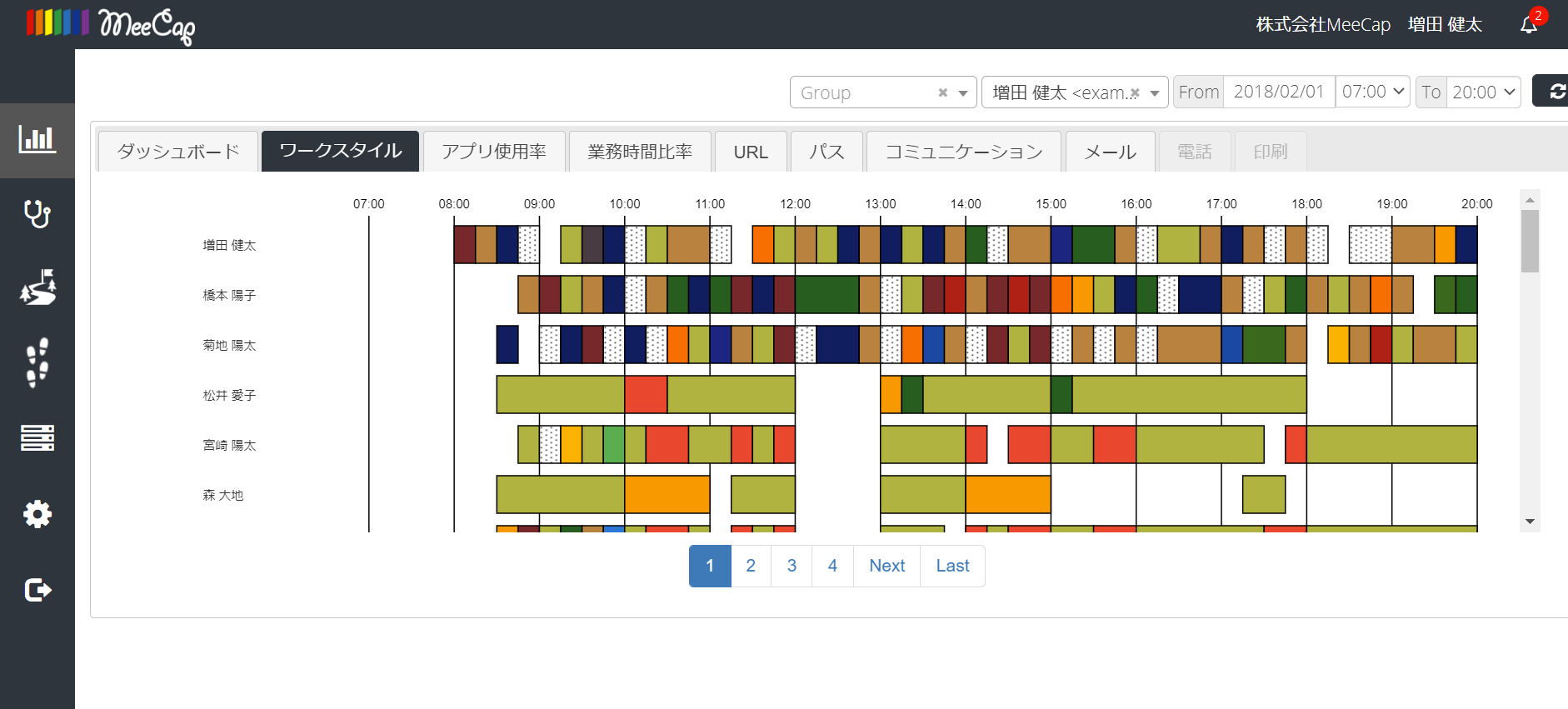Select row label 橋本 陽子
Screen dimensions: 1568x709
[x=229, y=295]
